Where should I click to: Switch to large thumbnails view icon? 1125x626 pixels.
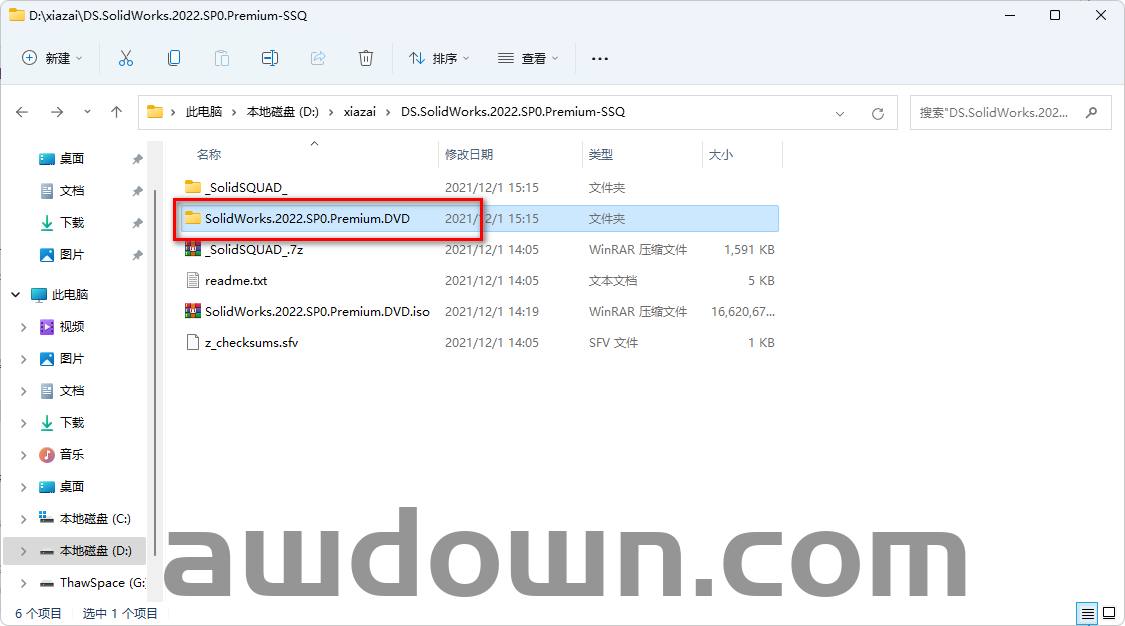(1108, 613)
